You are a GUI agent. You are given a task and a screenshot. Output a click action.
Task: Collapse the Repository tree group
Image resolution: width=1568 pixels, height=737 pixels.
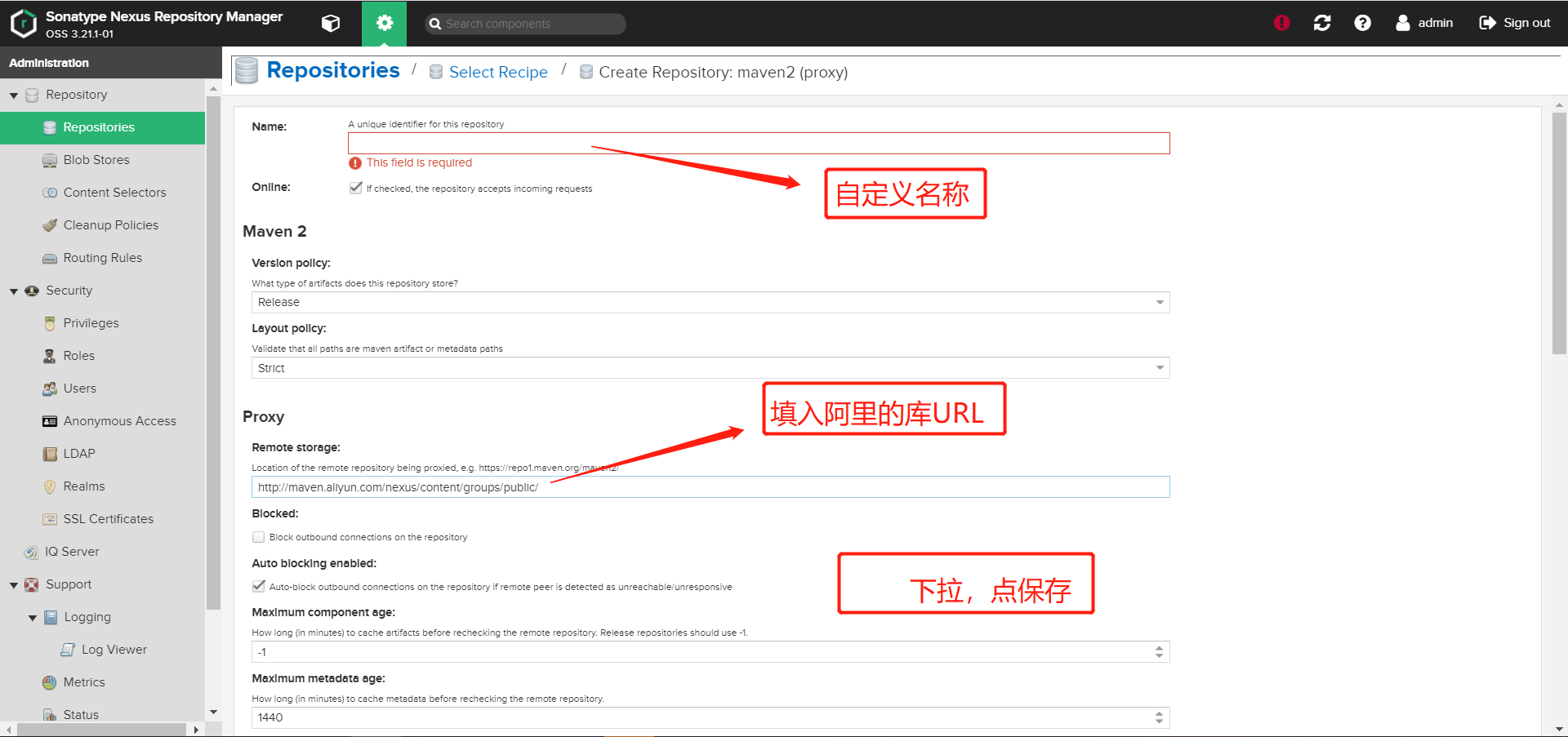coord(14,95)
